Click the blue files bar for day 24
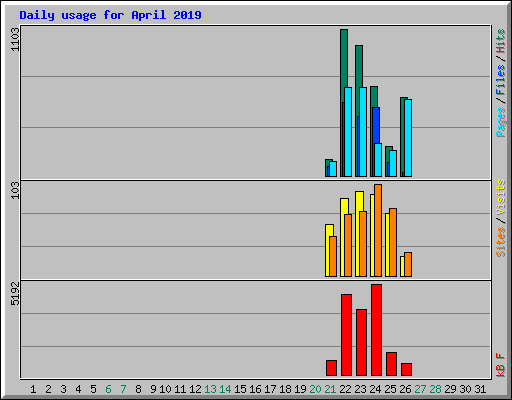Viewport: 512px width, 400px height. (376, 125)
